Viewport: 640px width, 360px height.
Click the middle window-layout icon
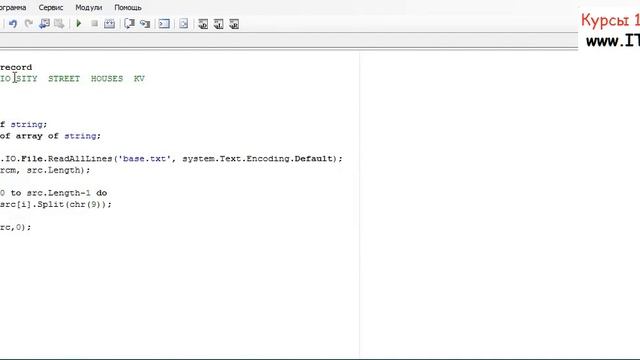pos(218,24)
